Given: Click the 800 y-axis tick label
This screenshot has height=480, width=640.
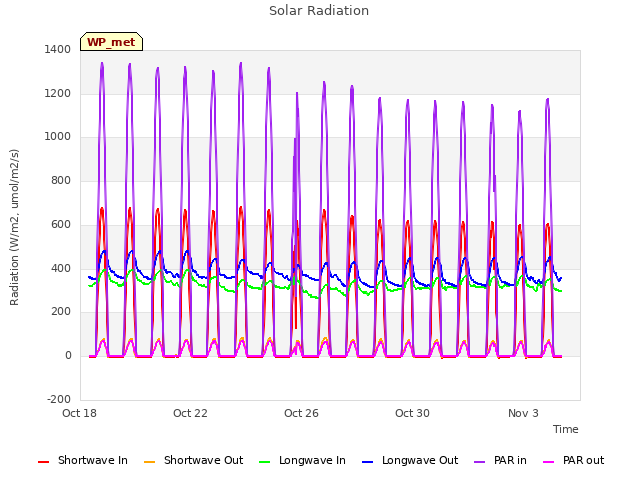Looking at the screenshot, I should click(x=61, y=180).
